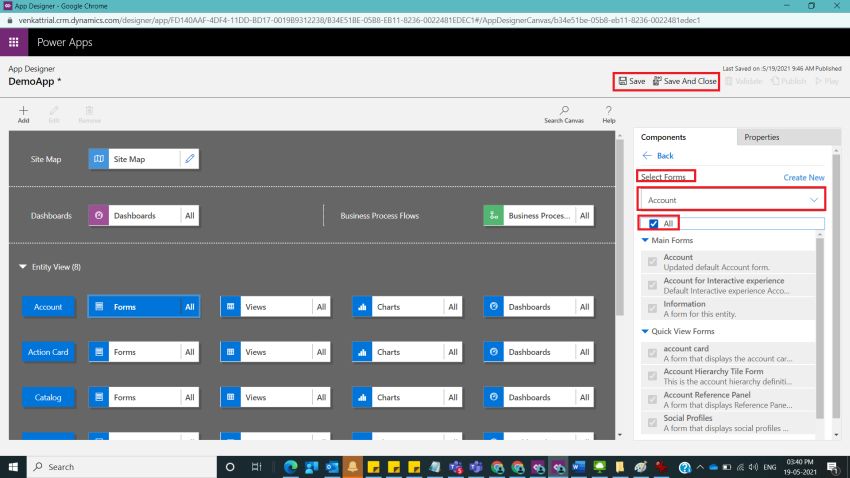Click the Site Map edit pencil icon
The image size is (850, 478).
190,159
